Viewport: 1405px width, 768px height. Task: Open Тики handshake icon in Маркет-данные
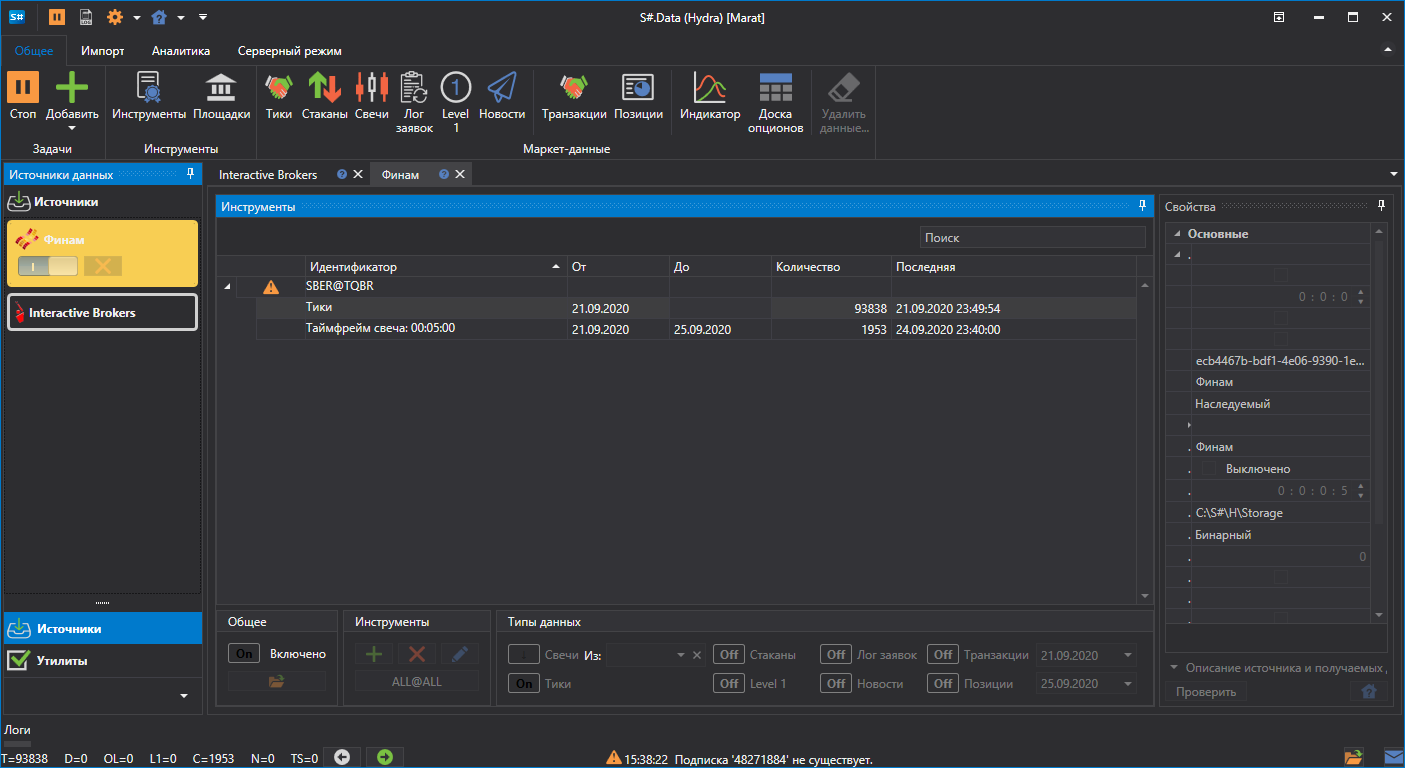pos(279,88)
